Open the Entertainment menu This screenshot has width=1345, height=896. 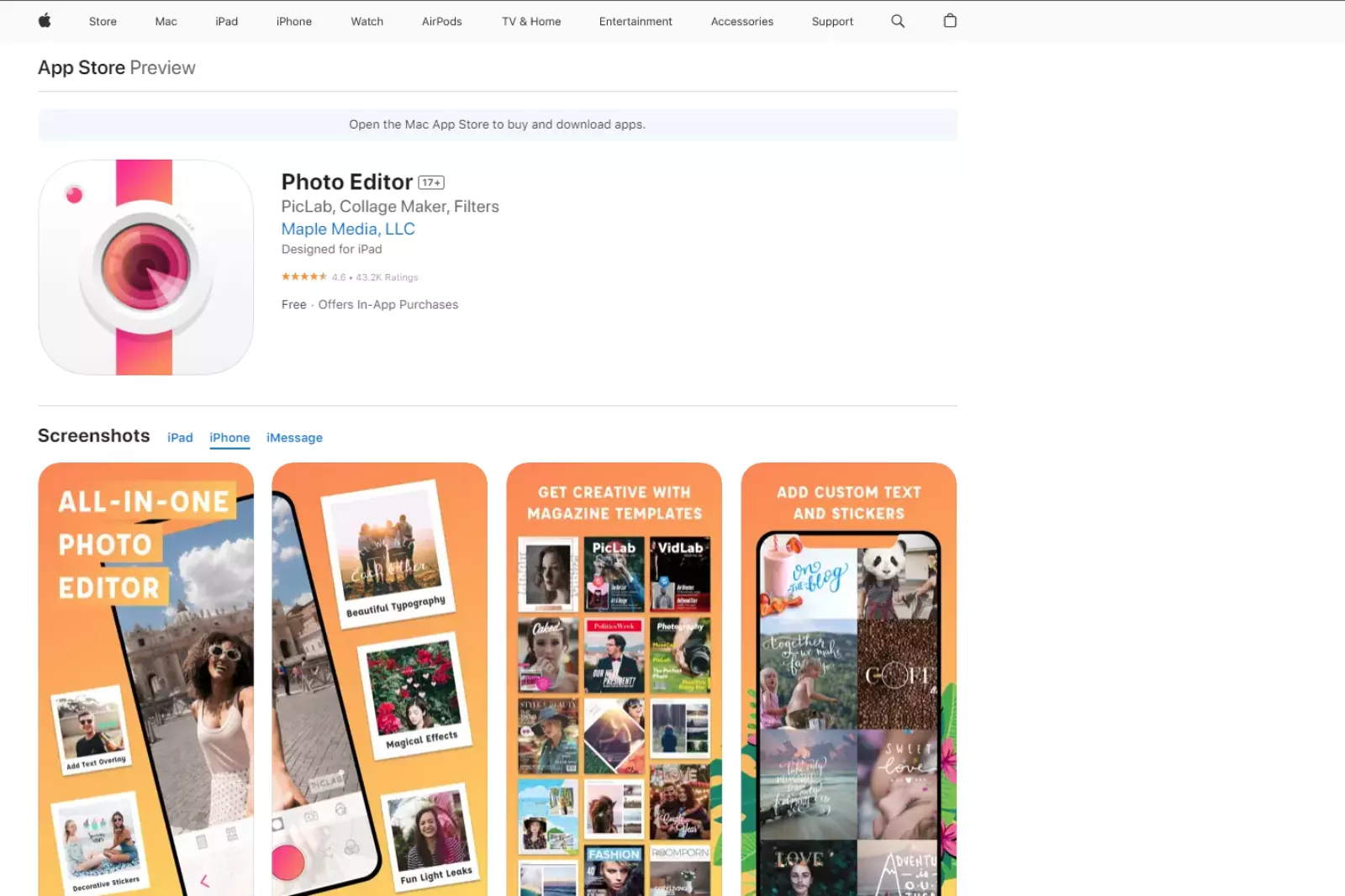click(636, 22)
